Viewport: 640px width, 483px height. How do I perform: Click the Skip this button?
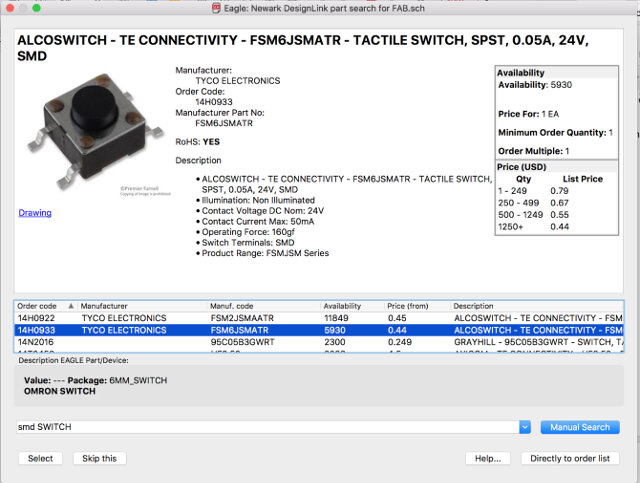[100, 459]
